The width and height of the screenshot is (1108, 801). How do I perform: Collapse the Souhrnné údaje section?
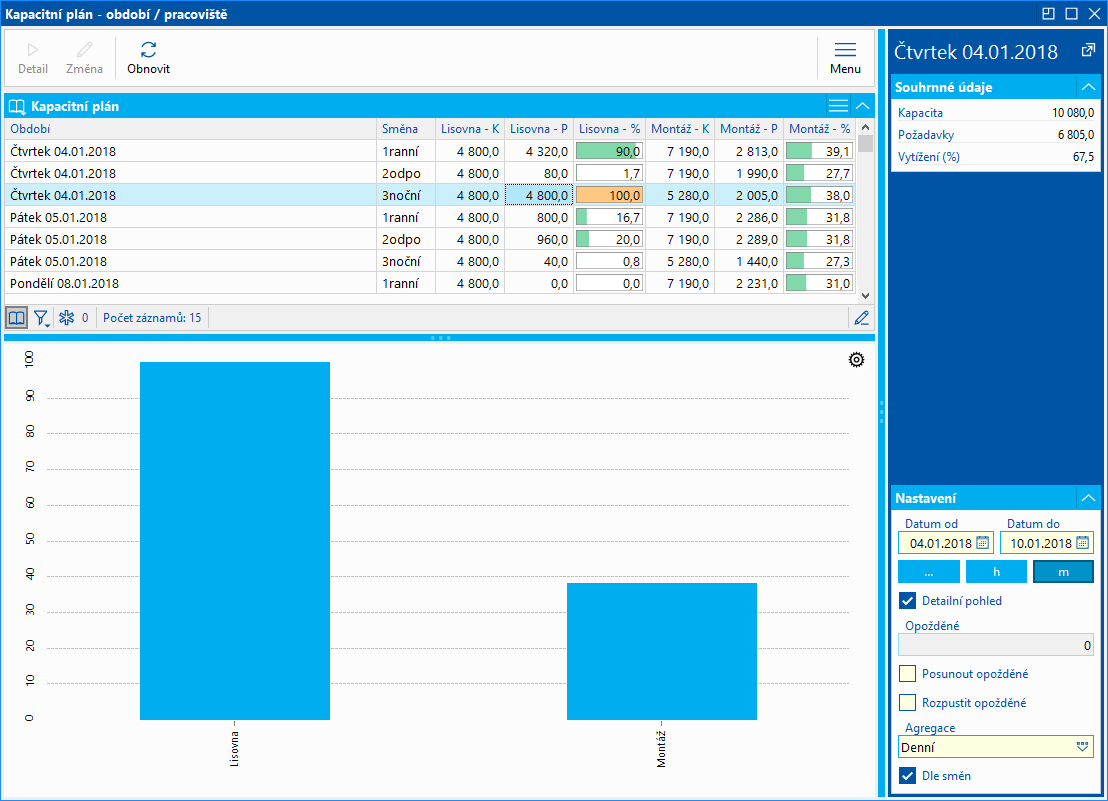[x=1088, y=87]
